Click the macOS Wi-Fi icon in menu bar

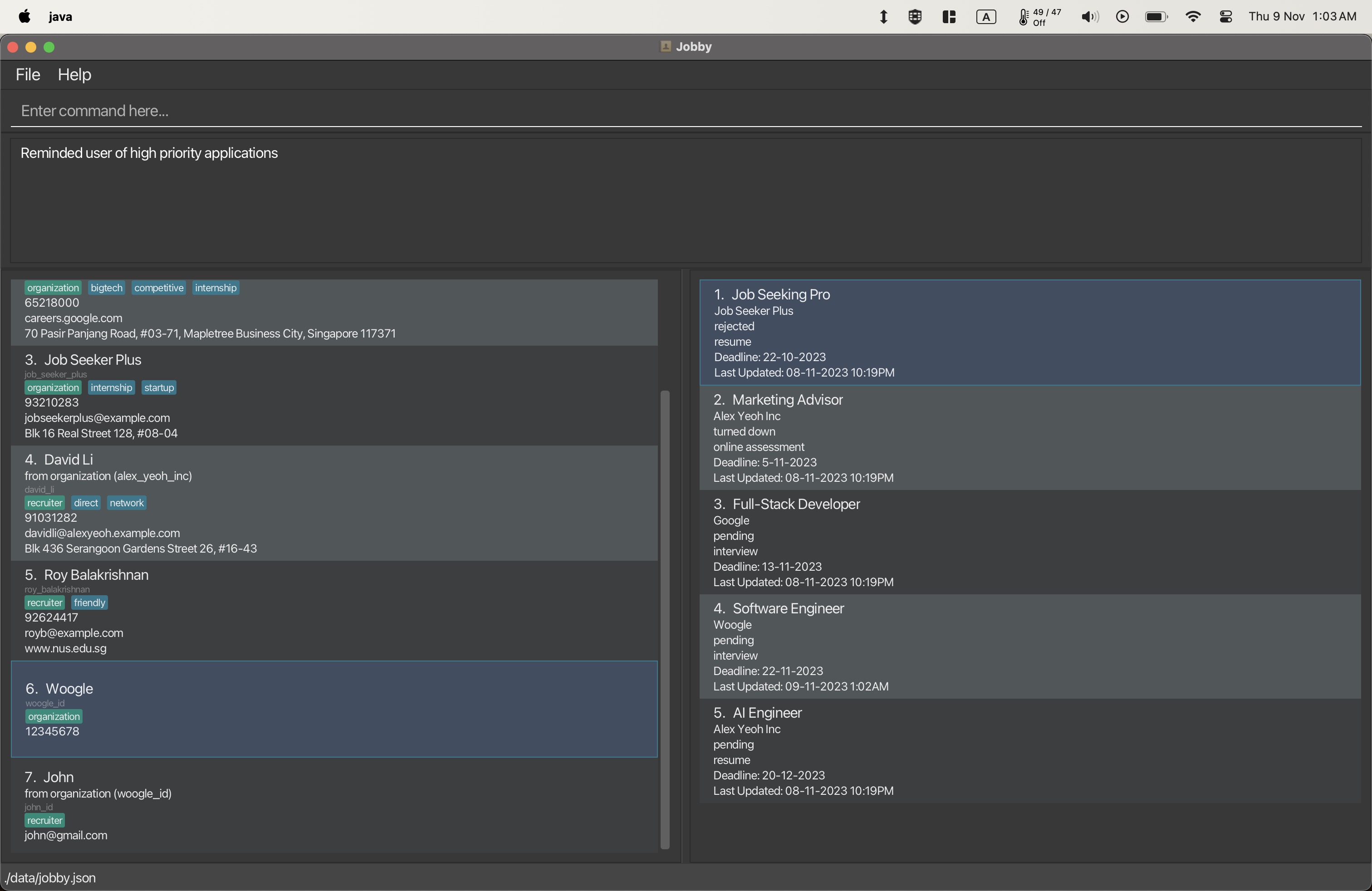pyautogui.click(x=1193, y=16)
